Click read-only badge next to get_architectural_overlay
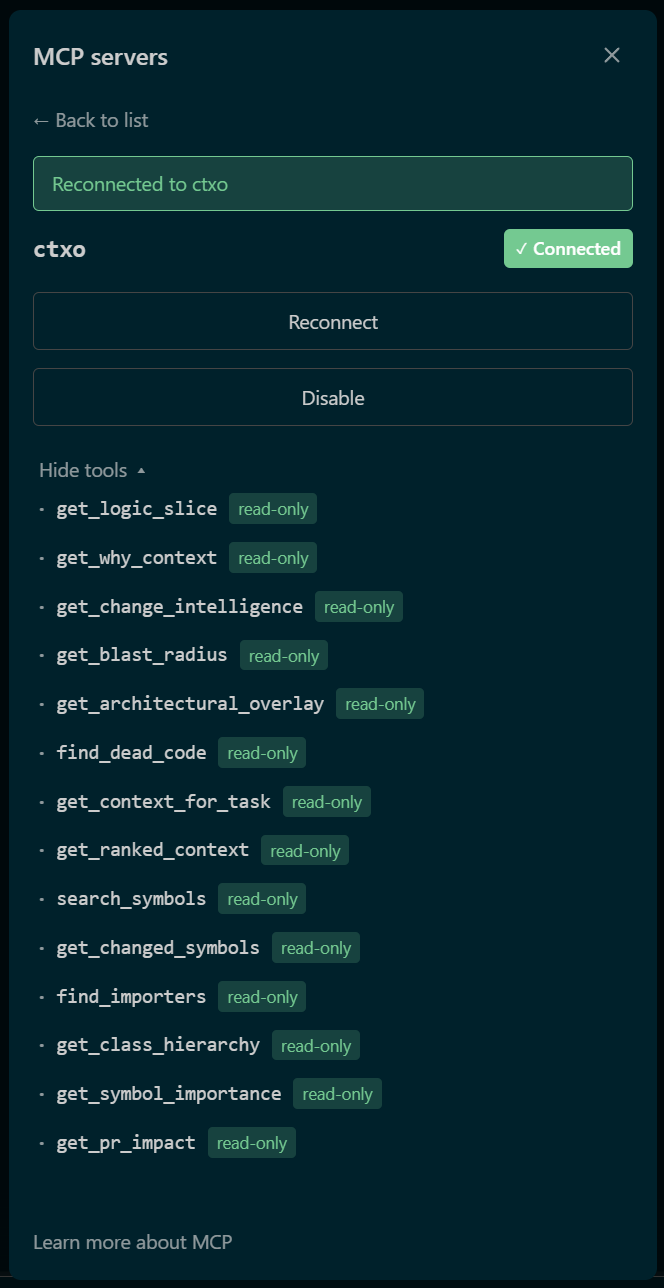The width and height of the screenshot is (664, 1288). (x=380, y=704)
